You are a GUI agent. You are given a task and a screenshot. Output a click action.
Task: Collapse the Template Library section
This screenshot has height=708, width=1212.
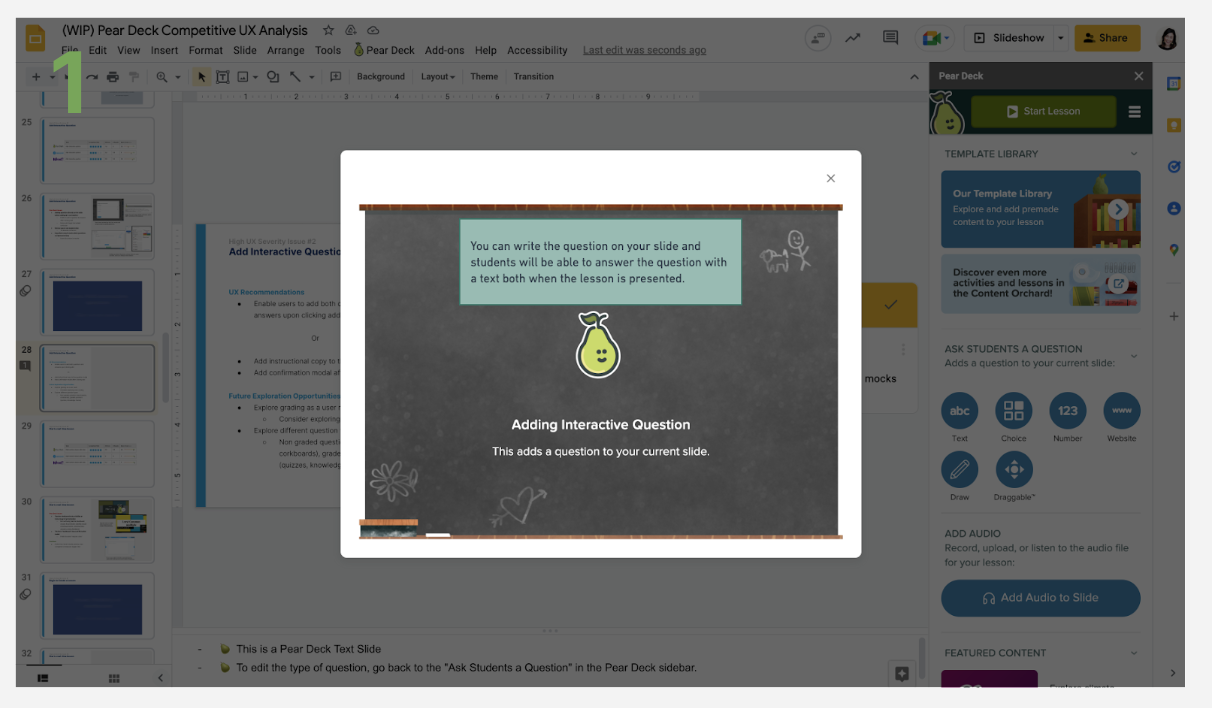[1134, 154]
